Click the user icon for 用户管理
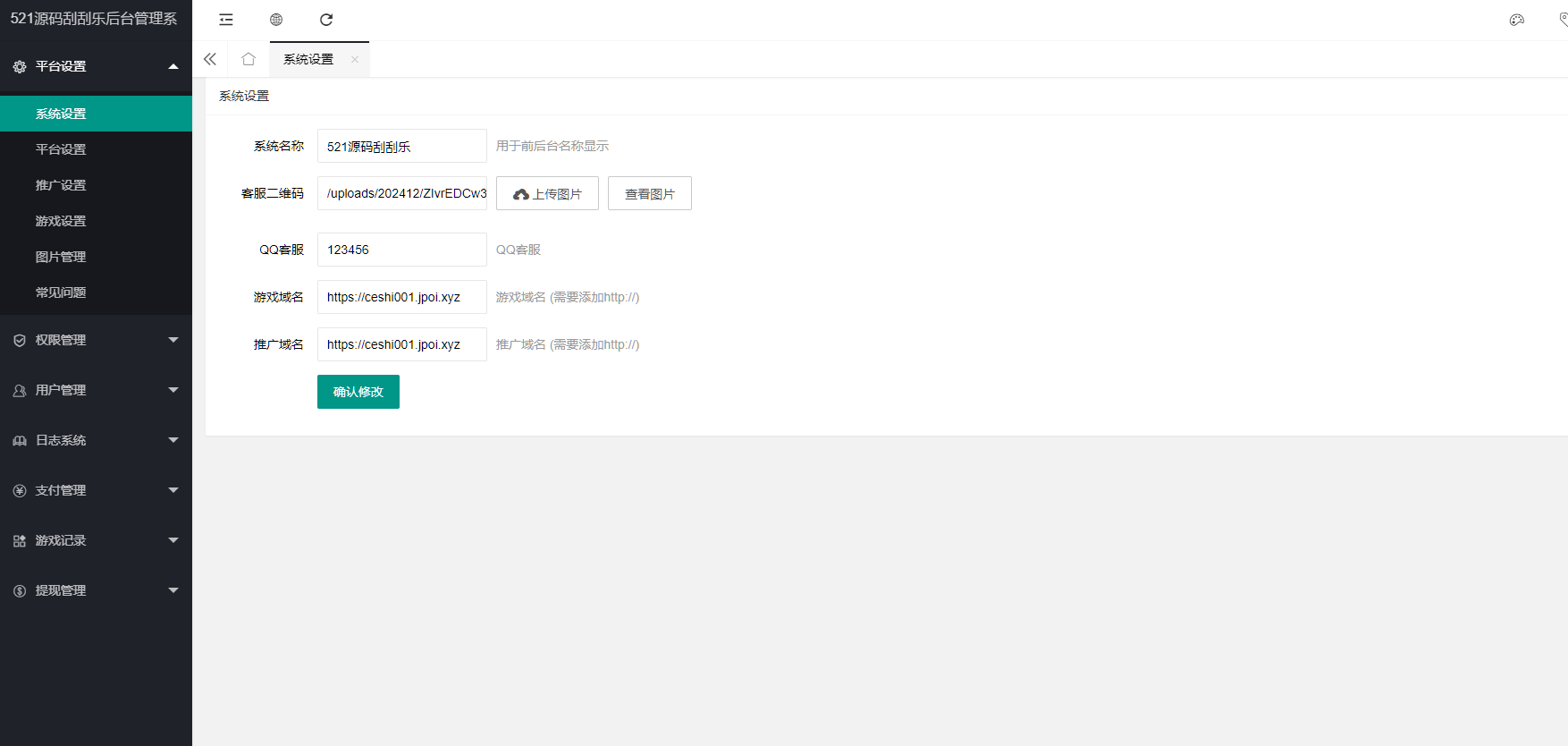The height and width of the screenshot is (746, 1568). coord(20,390)
